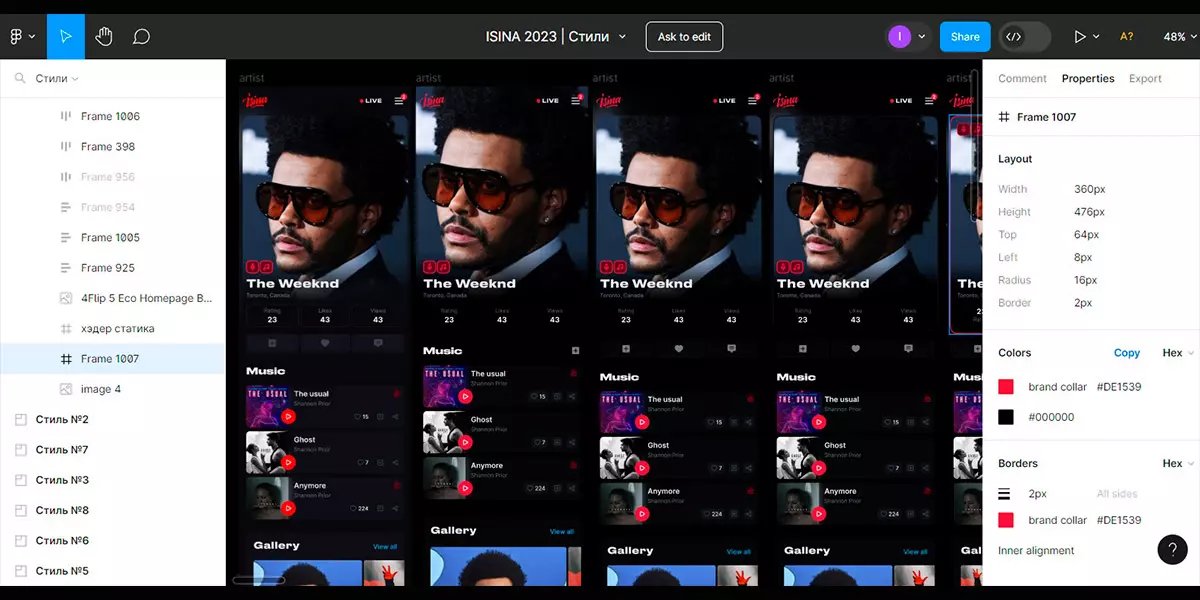The height and width of the screenshot is (600, 1200).
Task: Click the icon beside Frame 925 layer
Action: (x=66, y=268)
